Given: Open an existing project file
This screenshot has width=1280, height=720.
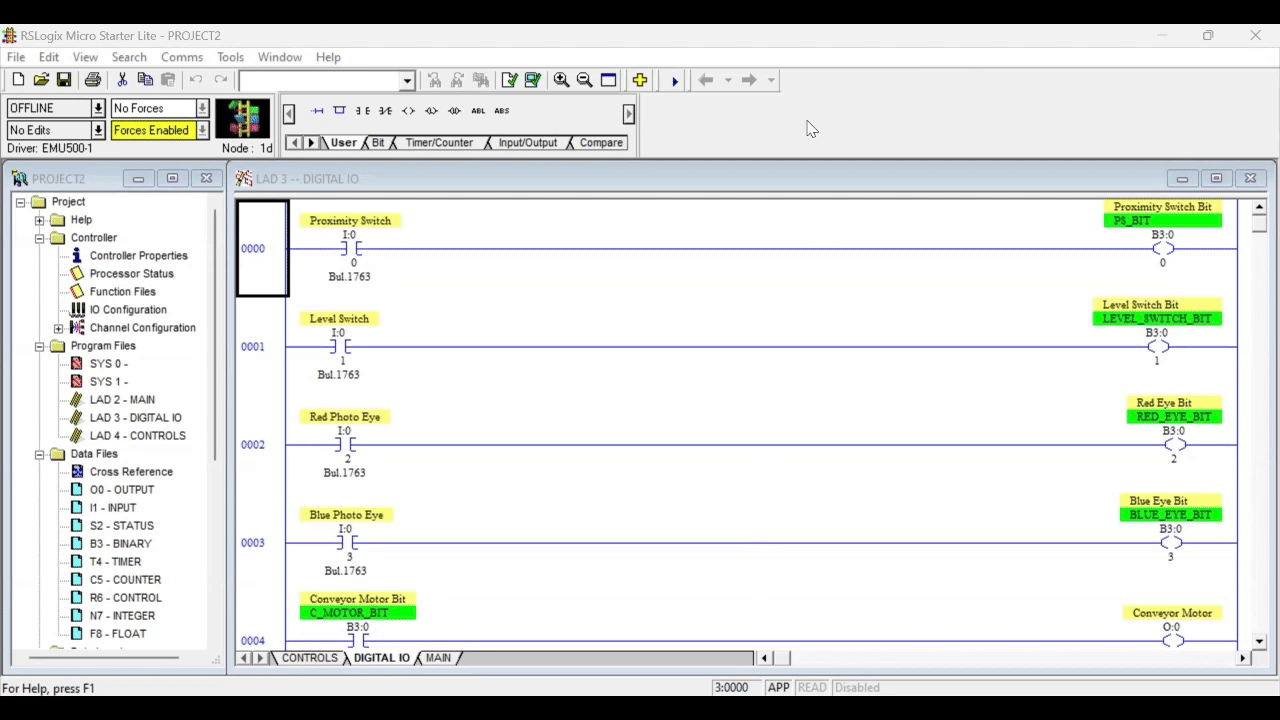Looking at the screenshot, I should [x=41, y=80].
